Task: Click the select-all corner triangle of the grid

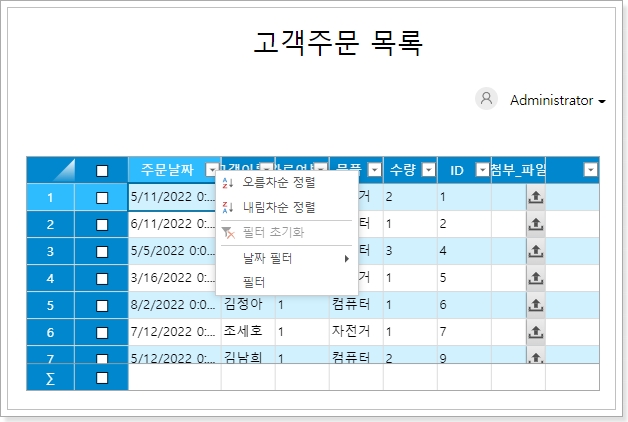Action: [50, 171]
